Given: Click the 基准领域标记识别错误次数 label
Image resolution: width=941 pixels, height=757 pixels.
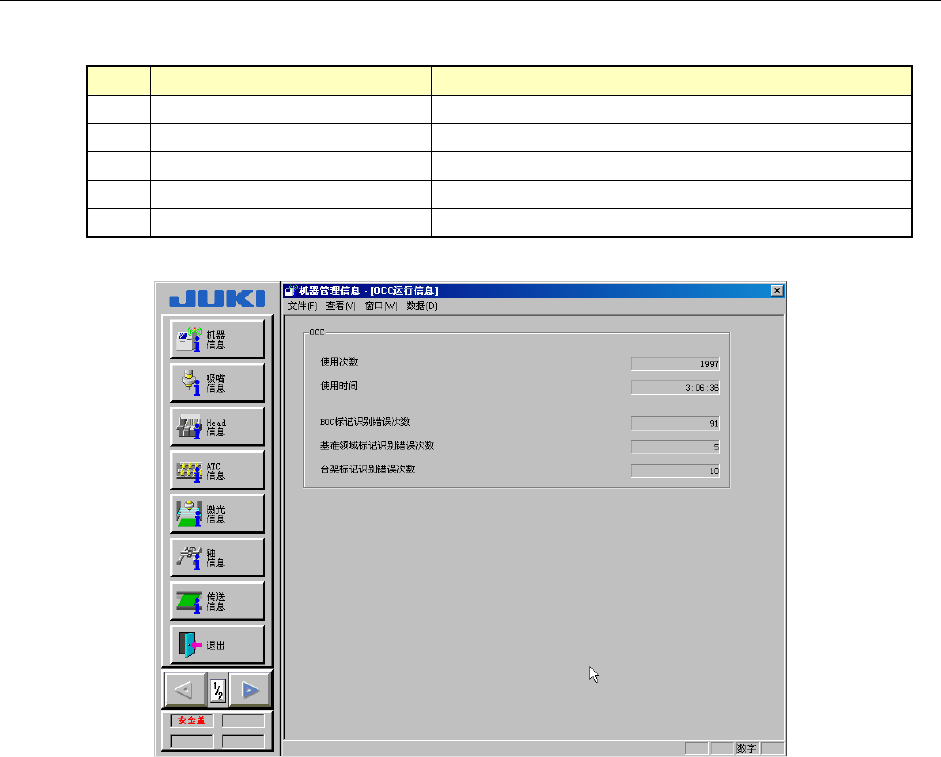Looking at the screenshot, I should (x=377, y=445).
